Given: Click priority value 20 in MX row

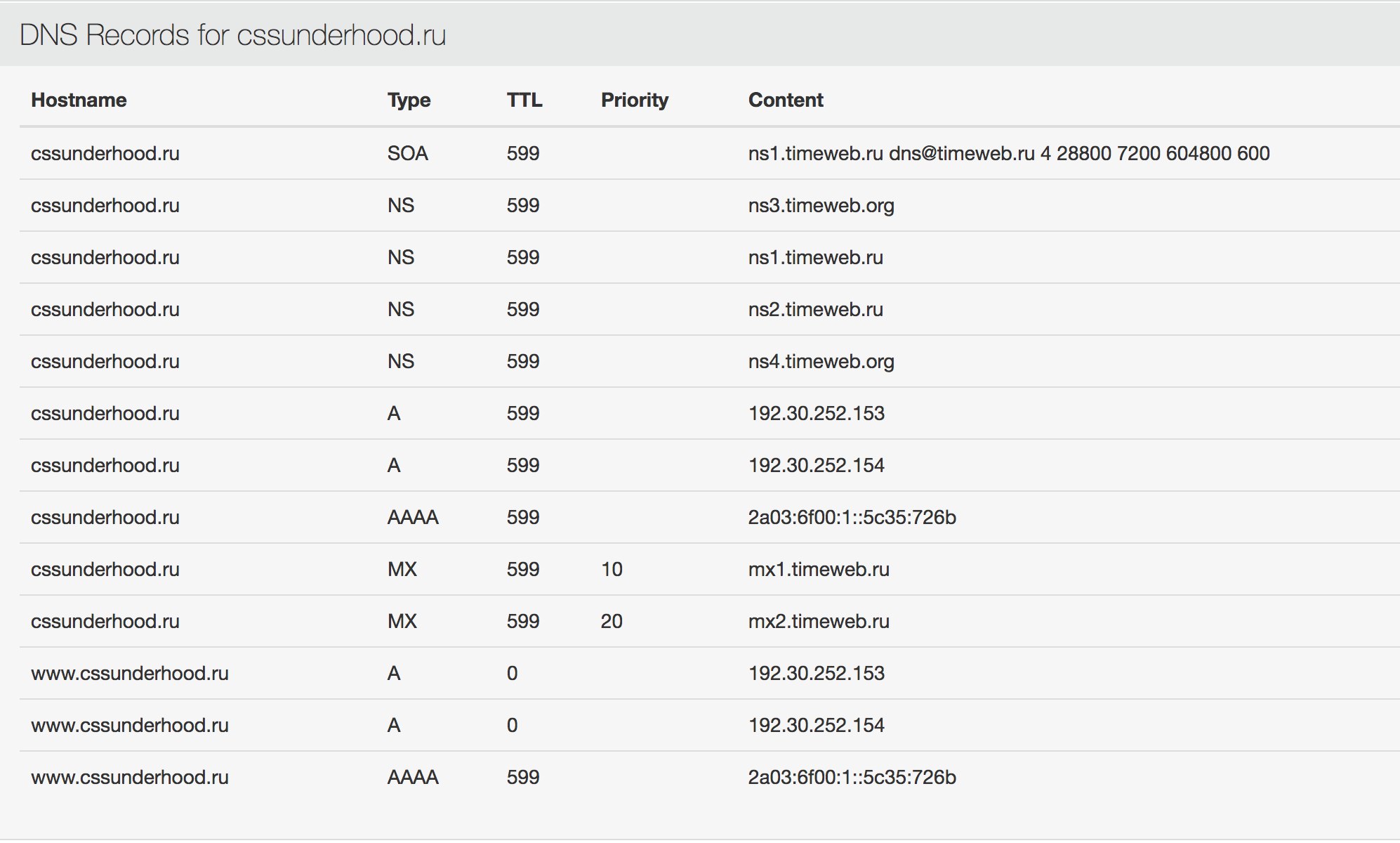Looking at the screenshot, I should [612, 621].
